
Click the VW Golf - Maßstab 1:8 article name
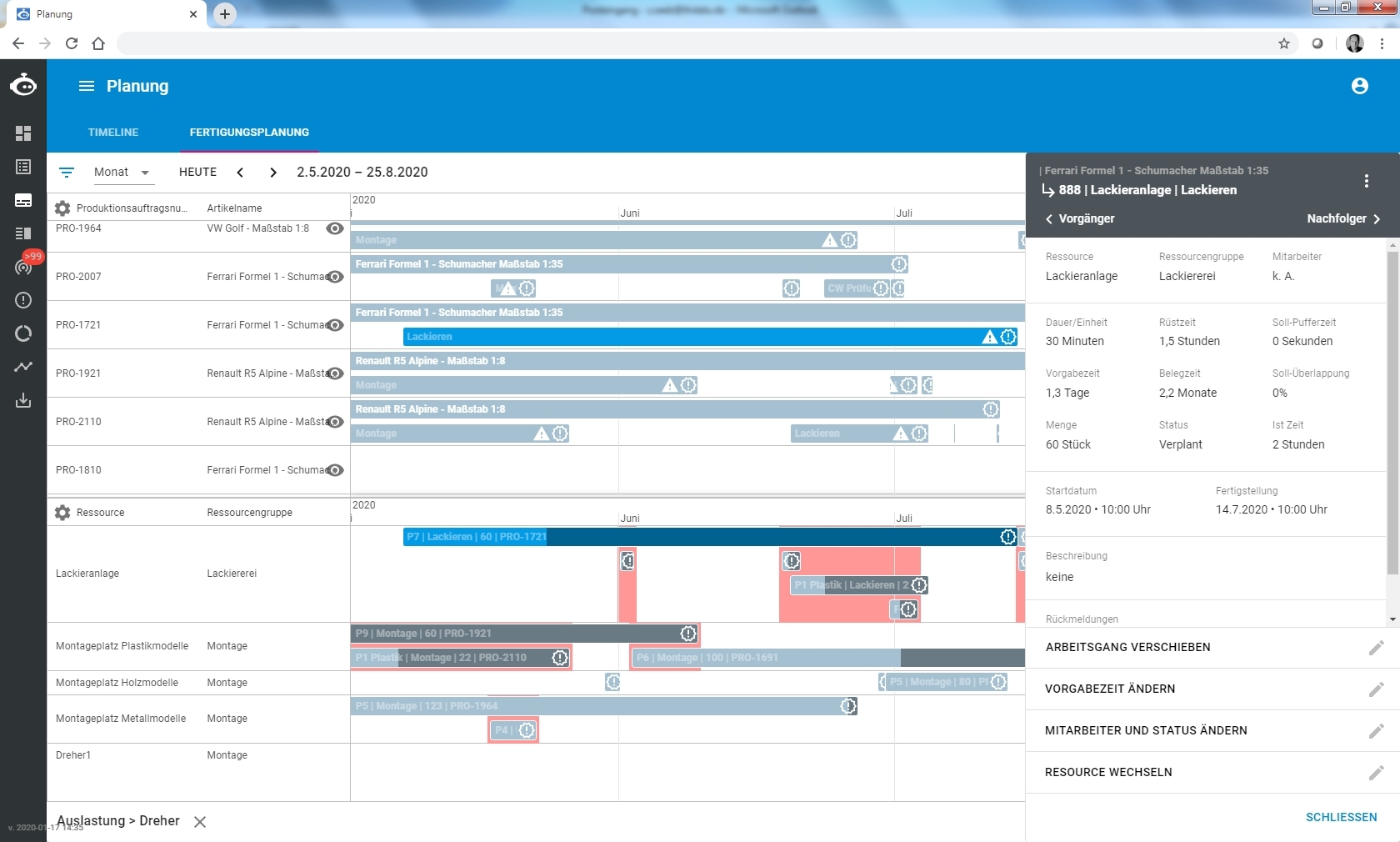coord(257,228)
